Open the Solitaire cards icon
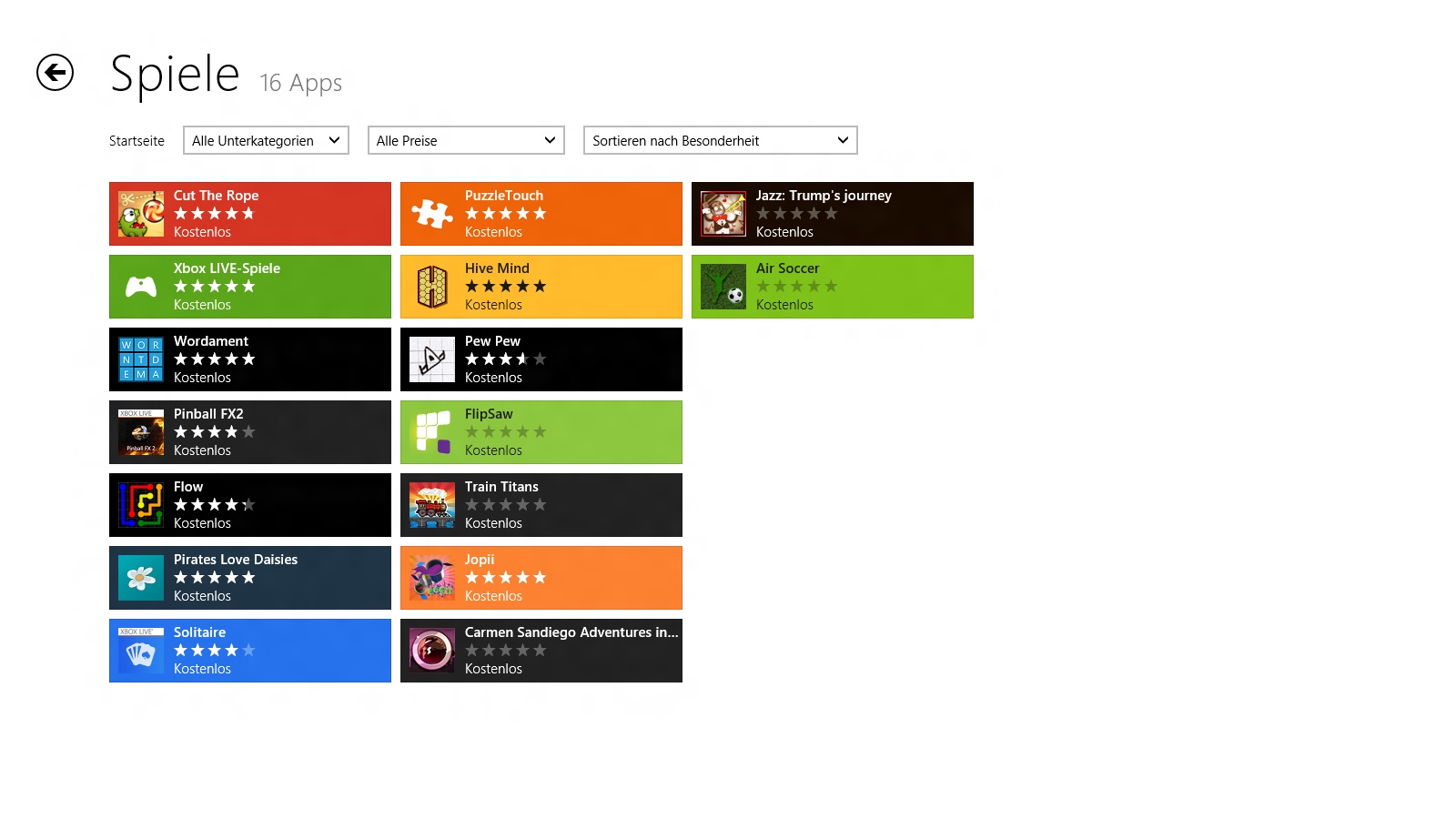Viewport: 1456px width, 819px height. tap(141, 651)
